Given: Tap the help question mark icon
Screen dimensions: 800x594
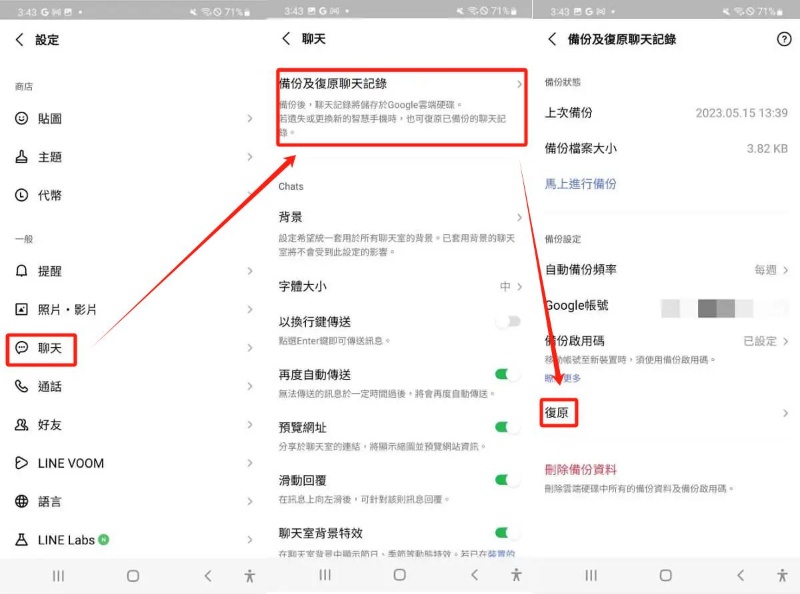Looking at the screenshot, I should pyautogui.click(x=783, y=39).
